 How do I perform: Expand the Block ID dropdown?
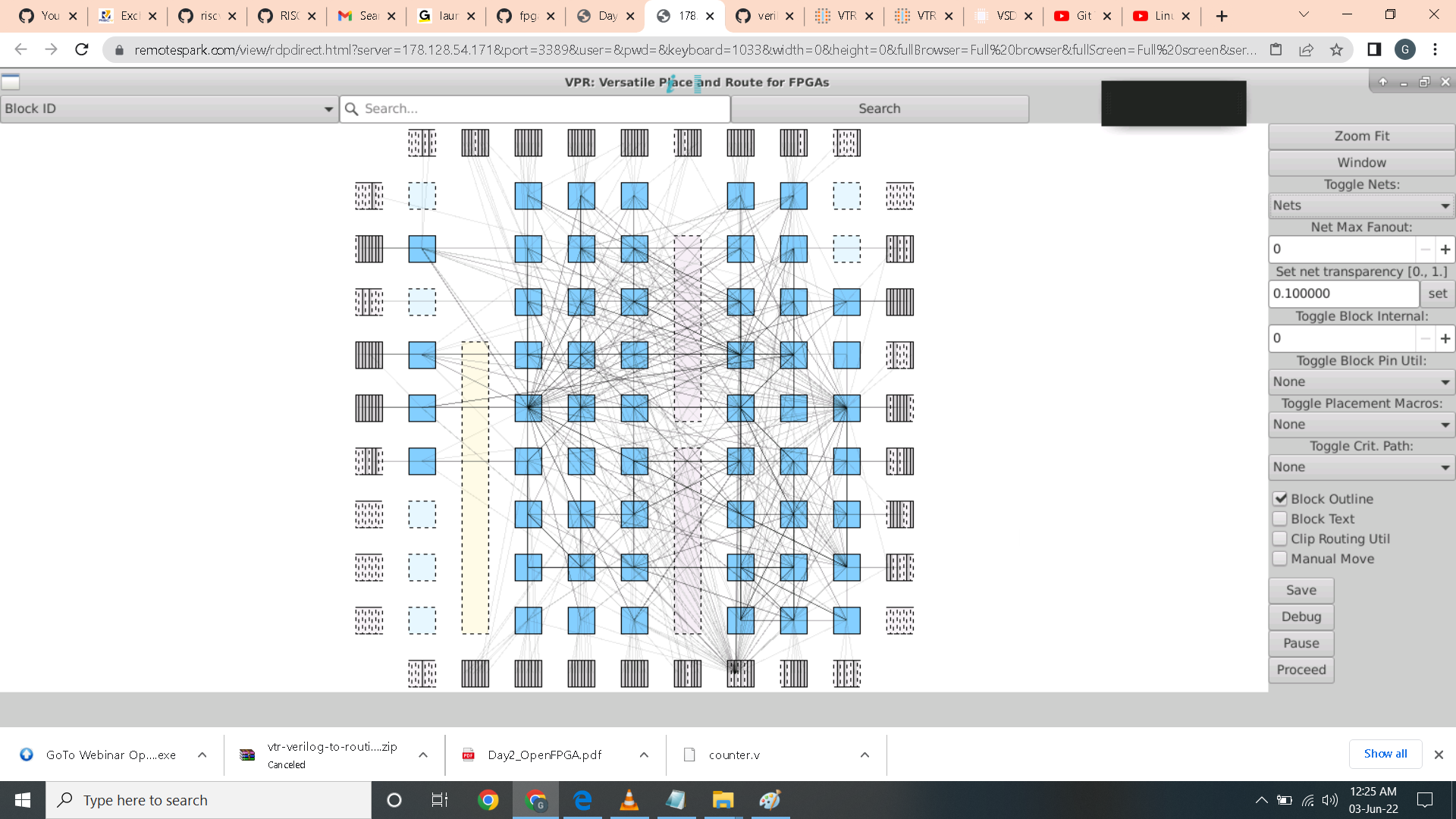[x=168, y=109]
